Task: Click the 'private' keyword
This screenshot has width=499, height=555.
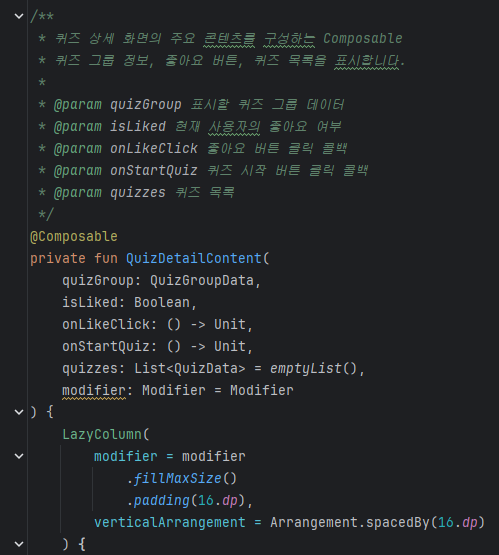Action: tap(58, 258)
